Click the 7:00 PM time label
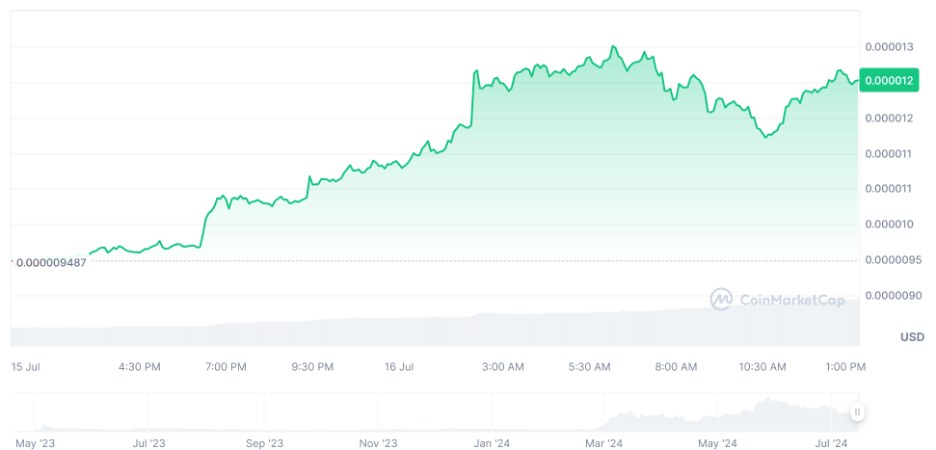The width and height of the screenshot is (936, 450). click(x=225, y=367)
